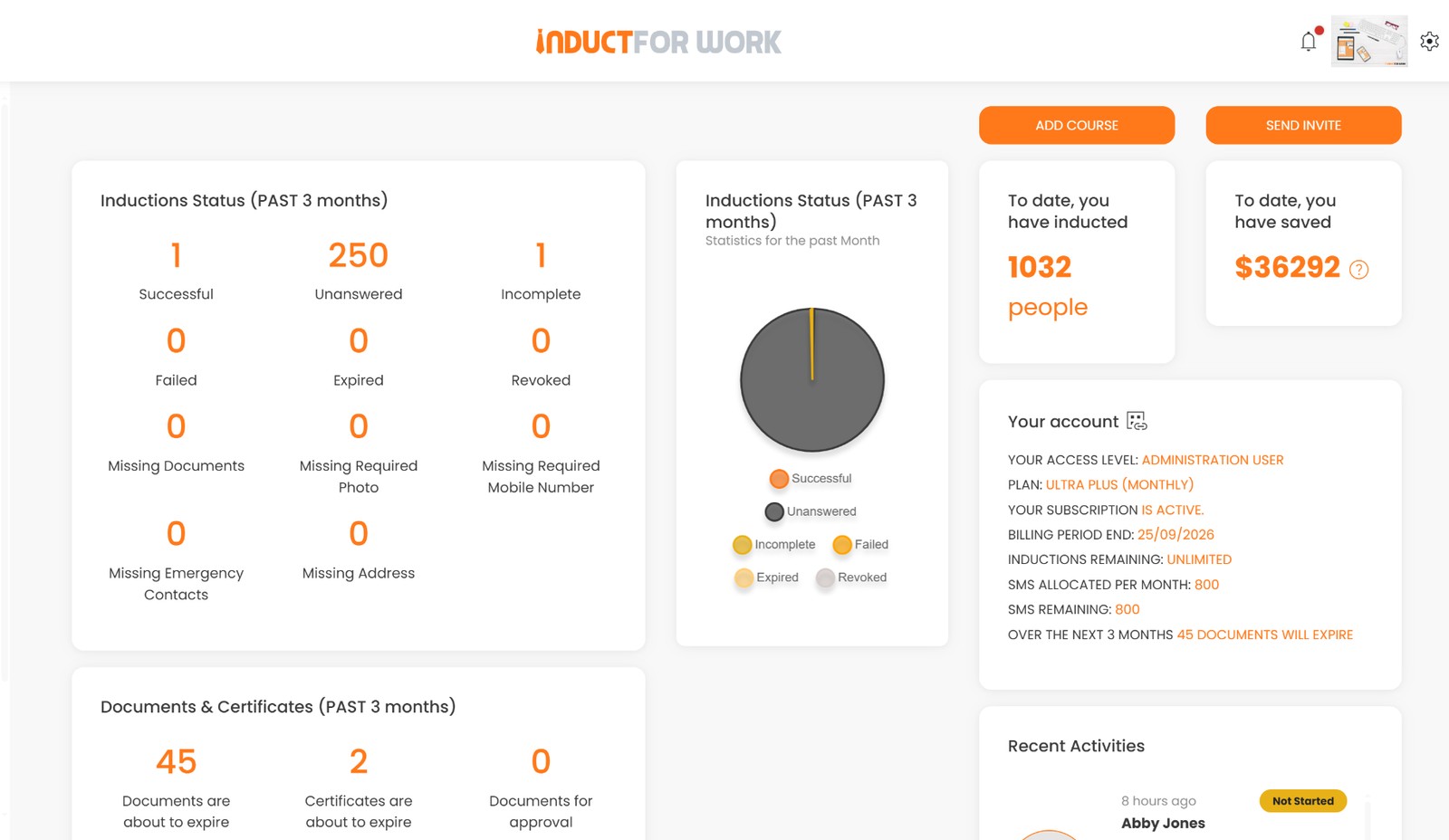The height and width of the screenshot is (840, 1449).
Task: Click billing period end date 25/09/2026
Action: (x=1176, y=535)
